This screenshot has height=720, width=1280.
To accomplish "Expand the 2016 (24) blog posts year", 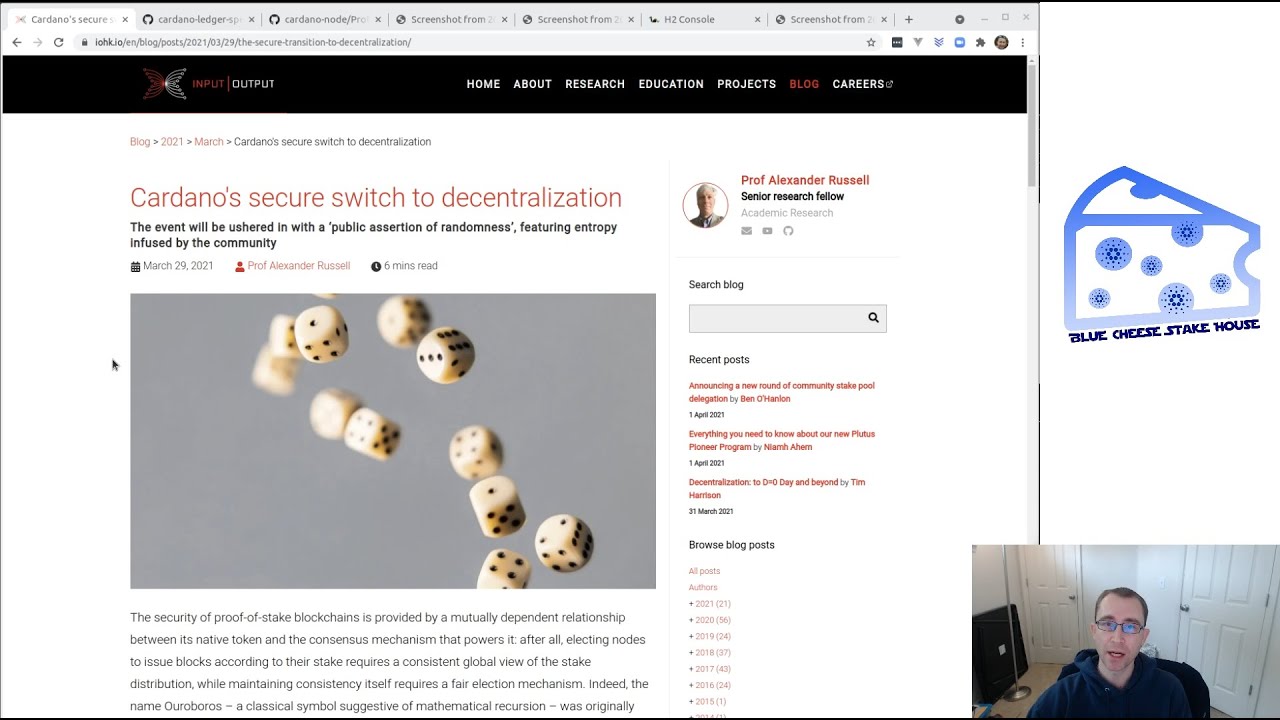I will [x=710, y=685].
